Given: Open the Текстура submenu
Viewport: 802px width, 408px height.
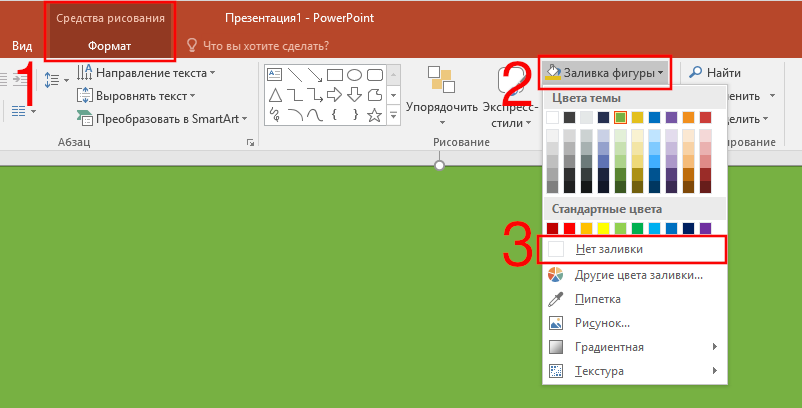Looking at the screenshot, I should 635,371.
